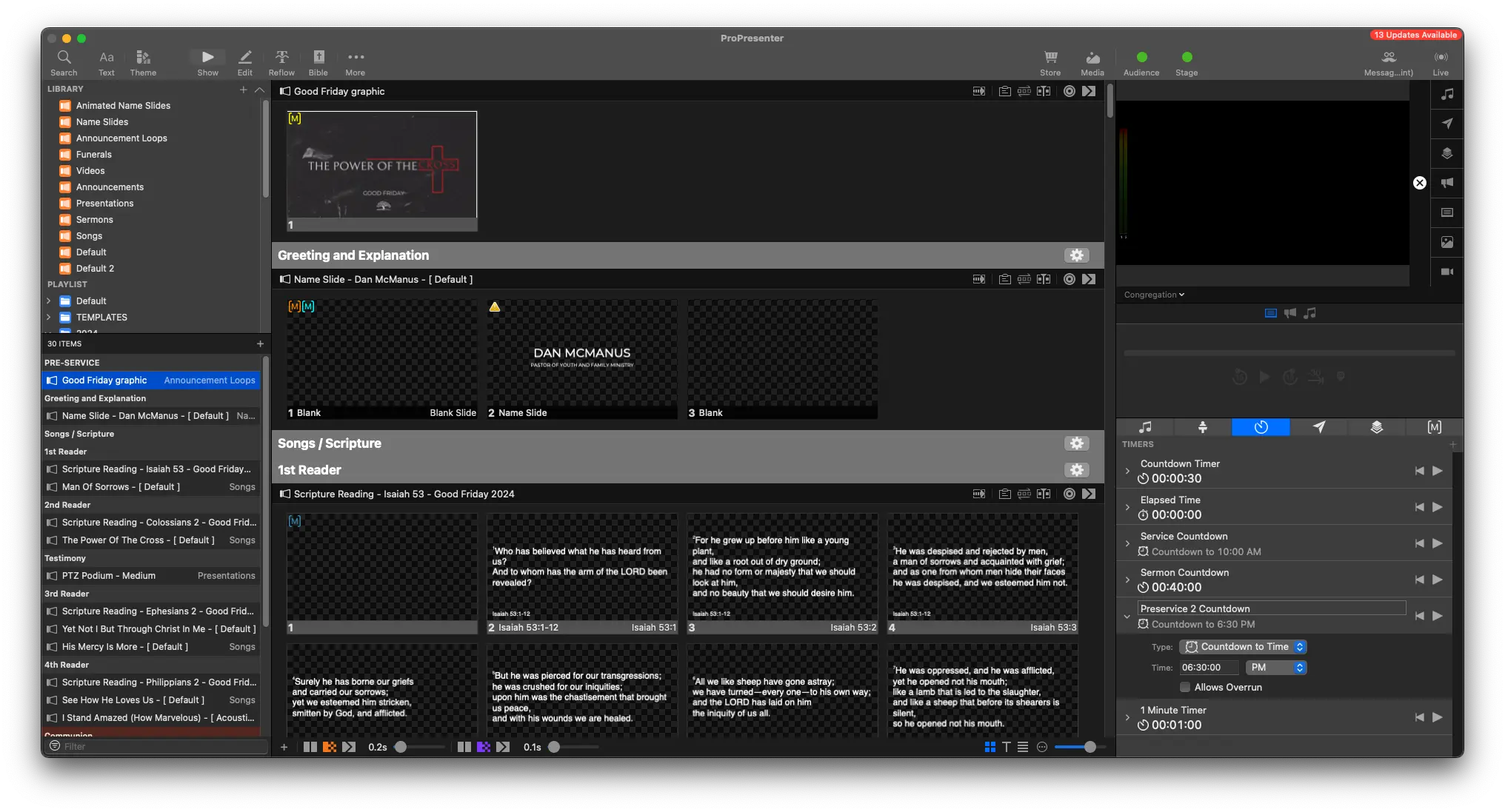Screen dimensions: 1505x812
Task: Enable the Allows Overrun checkbox
Action: pos(1185,687)
